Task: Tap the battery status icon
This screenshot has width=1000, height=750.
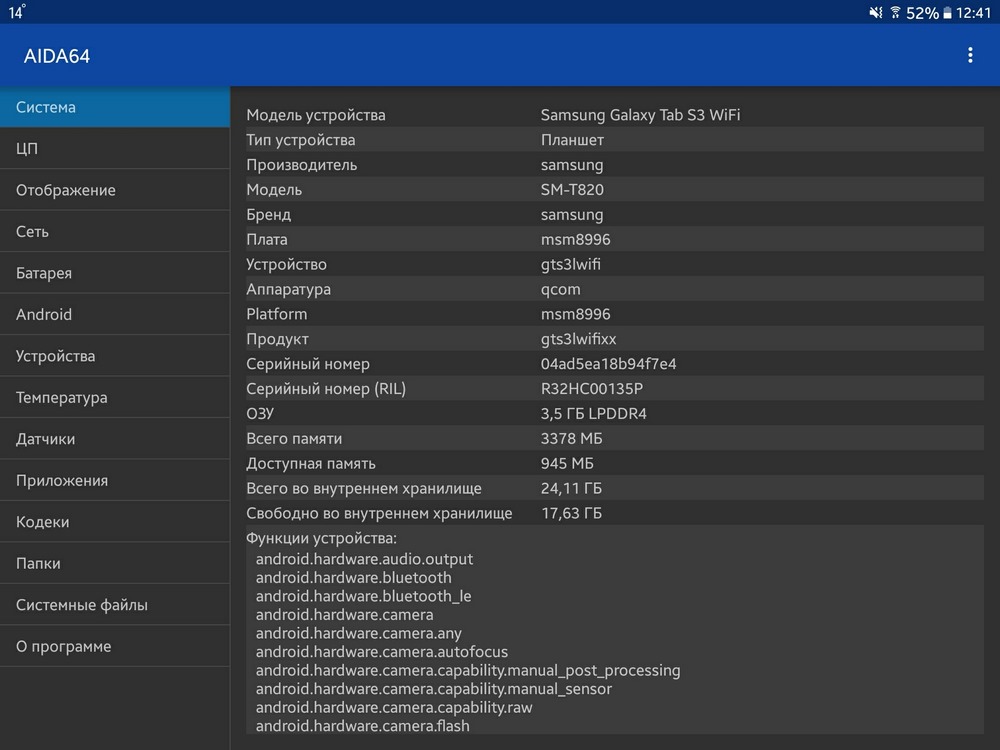Action: pyautogui.click(x=947, y=13)
